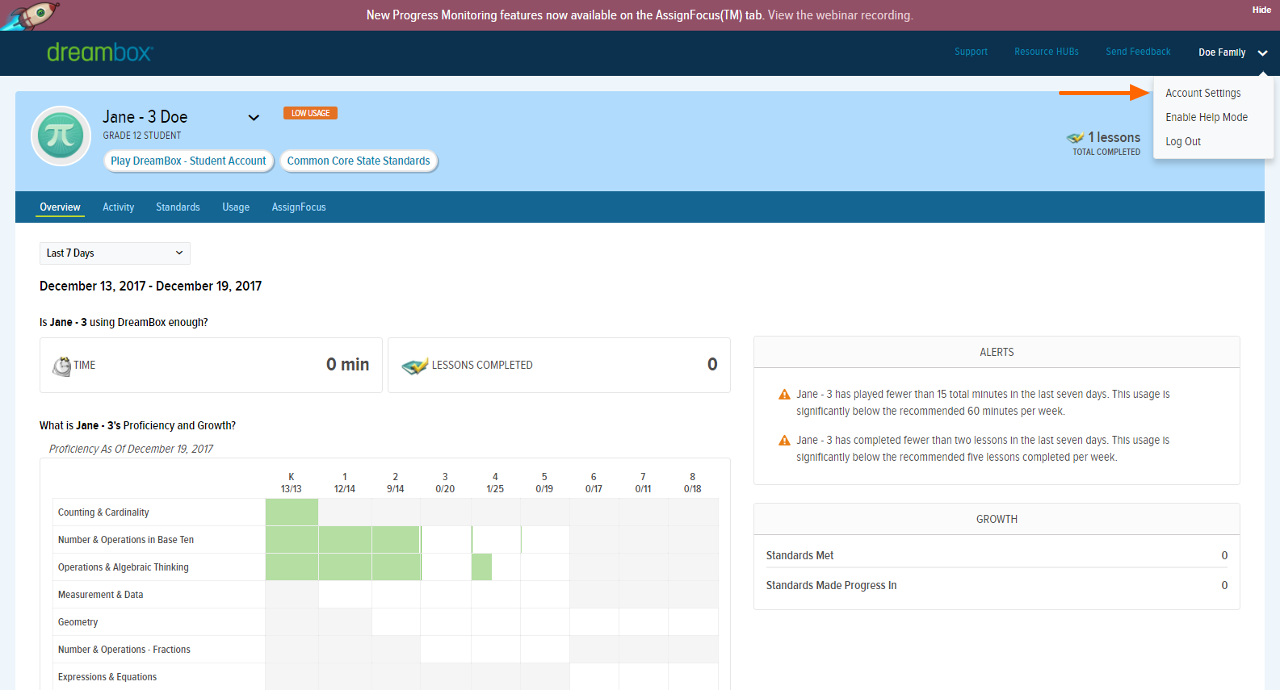The image size is (1280, 690).
Task: Expand the Jane - 3 Doe student selector
Action: click(254, 118)
